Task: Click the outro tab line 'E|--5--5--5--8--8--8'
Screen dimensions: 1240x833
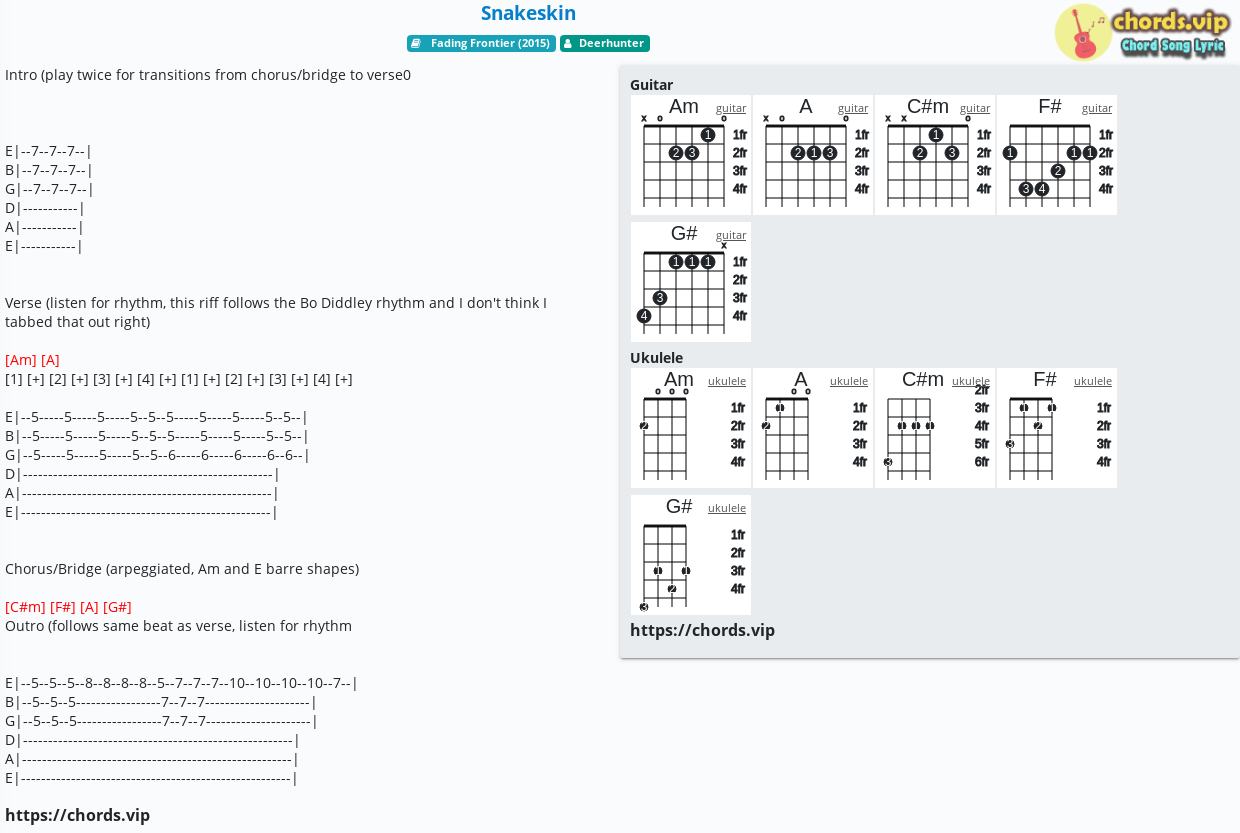Action: pyautogui.click(x=182, y=683)
